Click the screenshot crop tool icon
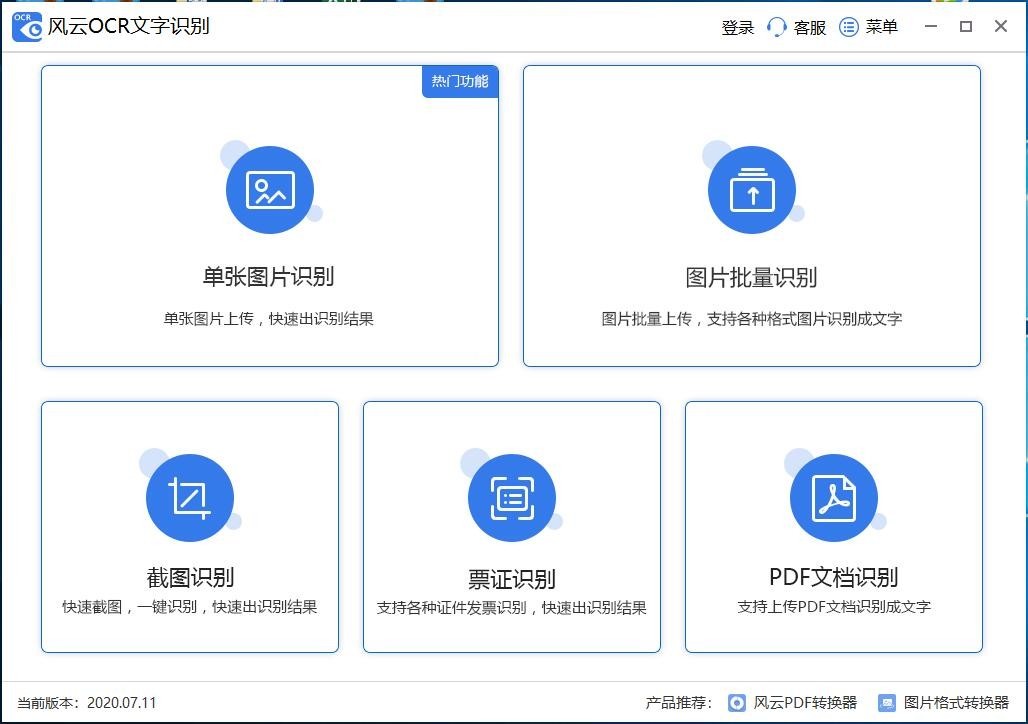 pos(190,498)
